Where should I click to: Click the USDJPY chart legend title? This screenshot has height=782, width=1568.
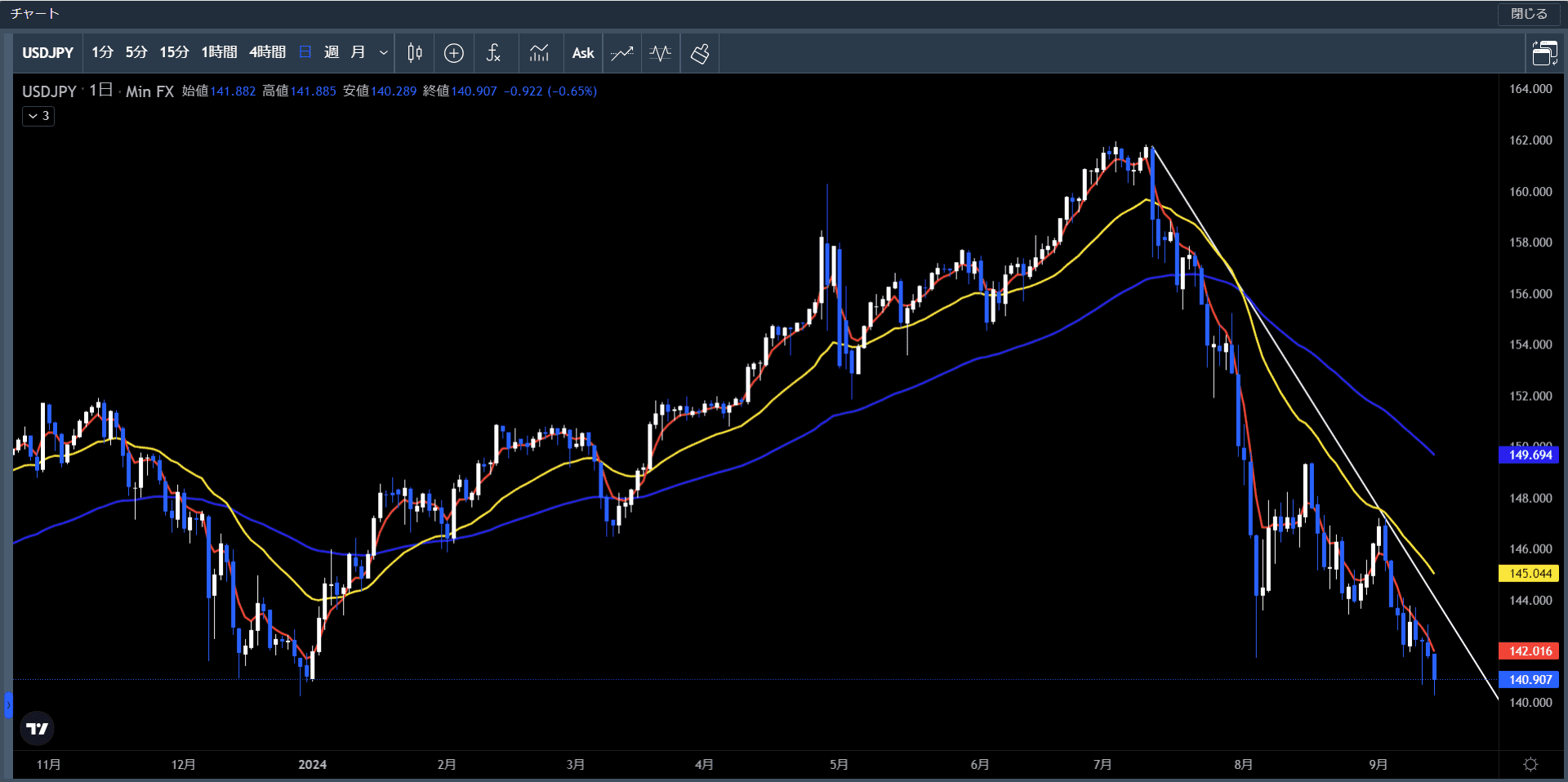coord(49,91)
